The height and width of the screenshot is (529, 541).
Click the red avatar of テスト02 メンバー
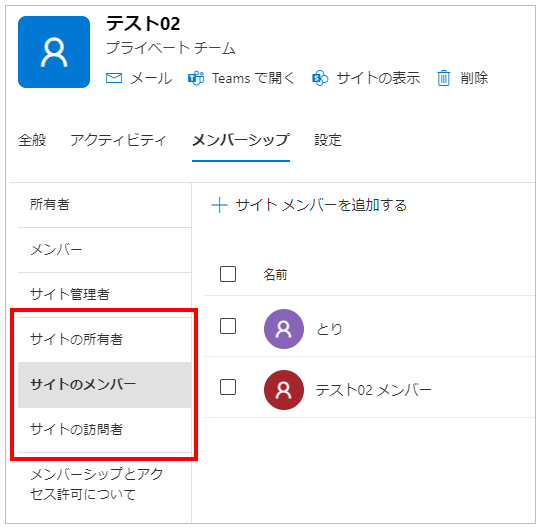tap(284, 390)
